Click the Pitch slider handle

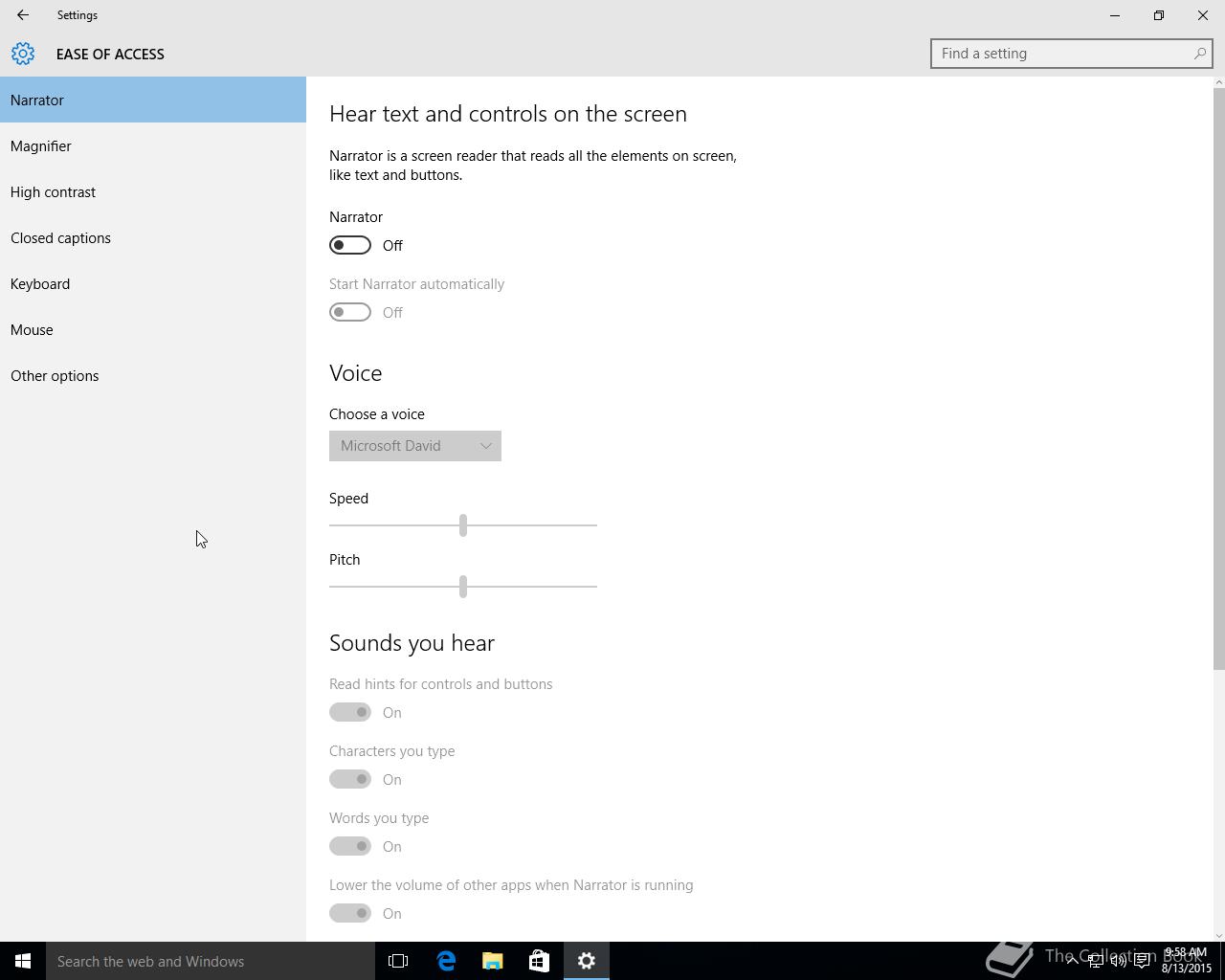pos(463,586)
